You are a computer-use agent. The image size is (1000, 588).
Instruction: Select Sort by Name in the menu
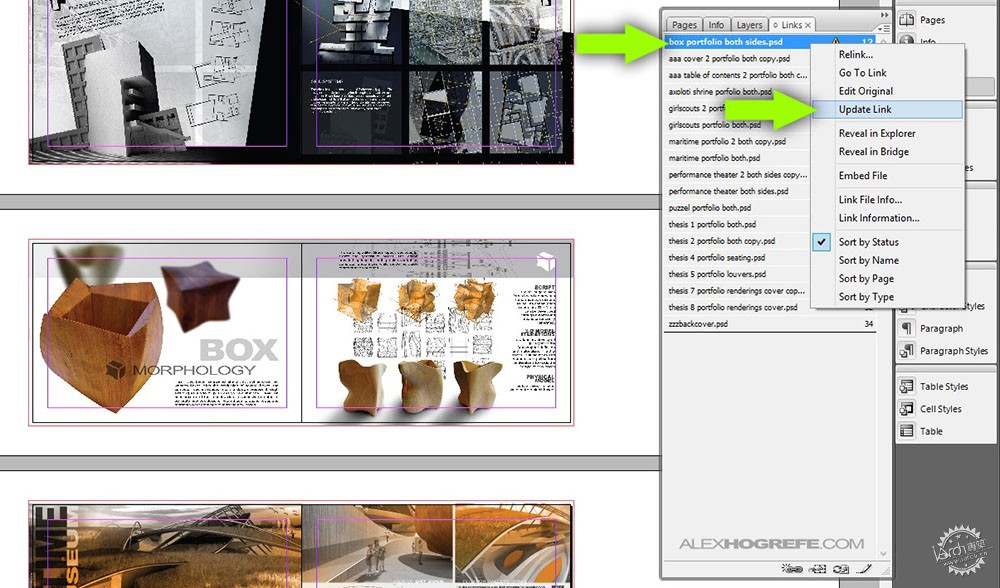tap(869, 260)
